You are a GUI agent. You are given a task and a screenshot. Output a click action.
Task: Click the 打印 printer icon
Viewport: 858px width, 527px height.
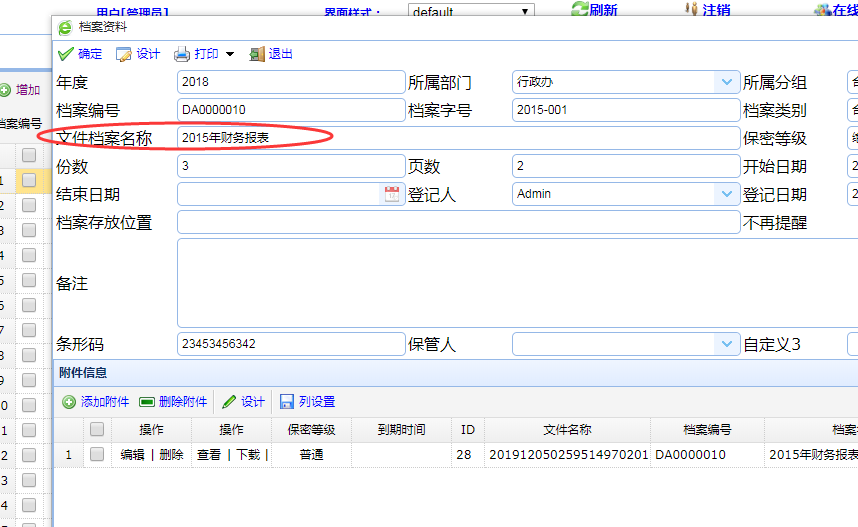[x=182, y=54]
